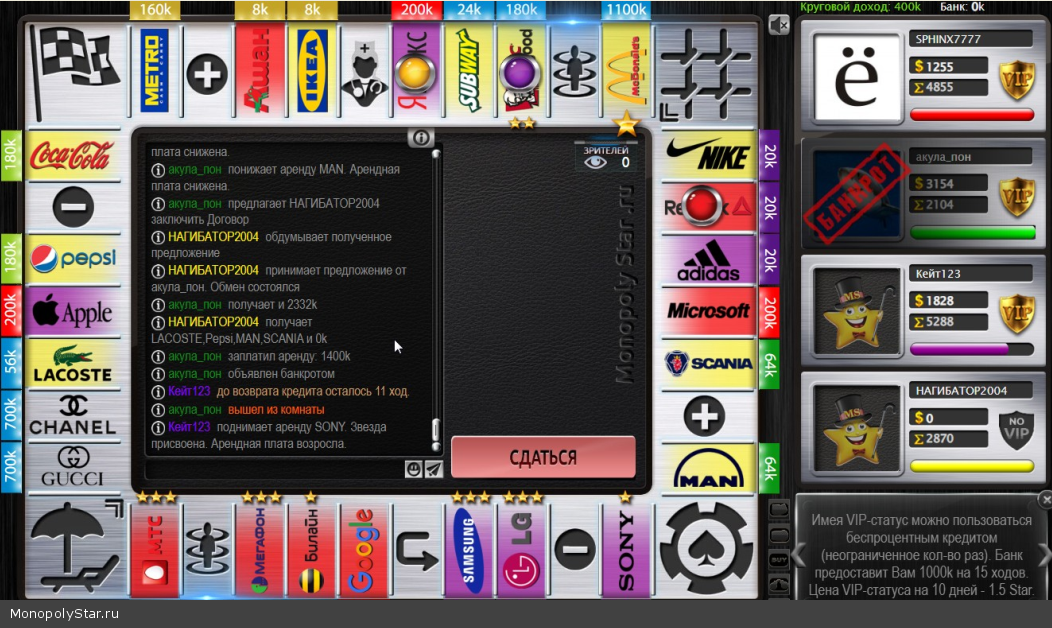Select the plus cell between SCANIA and MAN

[708, 416]
